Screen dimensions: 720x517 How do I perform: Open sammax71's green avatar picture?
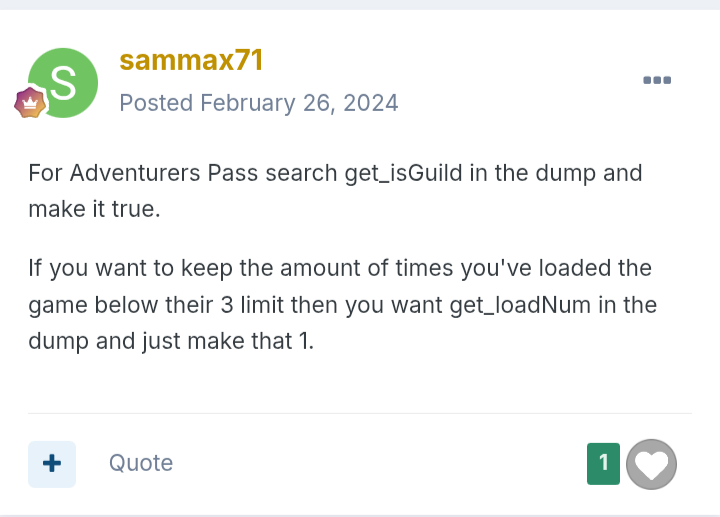click(x=63, y=82)
